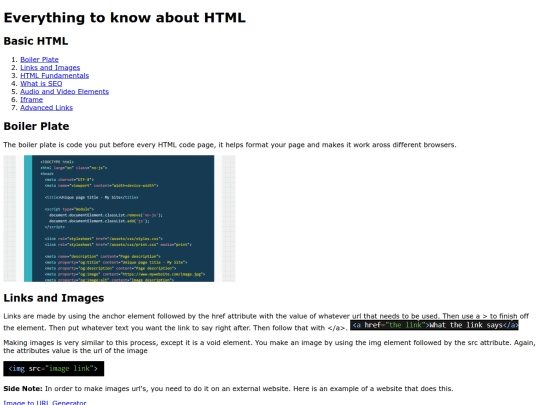Image resolution: width=540 pixels, height=405 pixels.
Task: Click the boilerplate code screenshot image
Action: coord(119,218)
